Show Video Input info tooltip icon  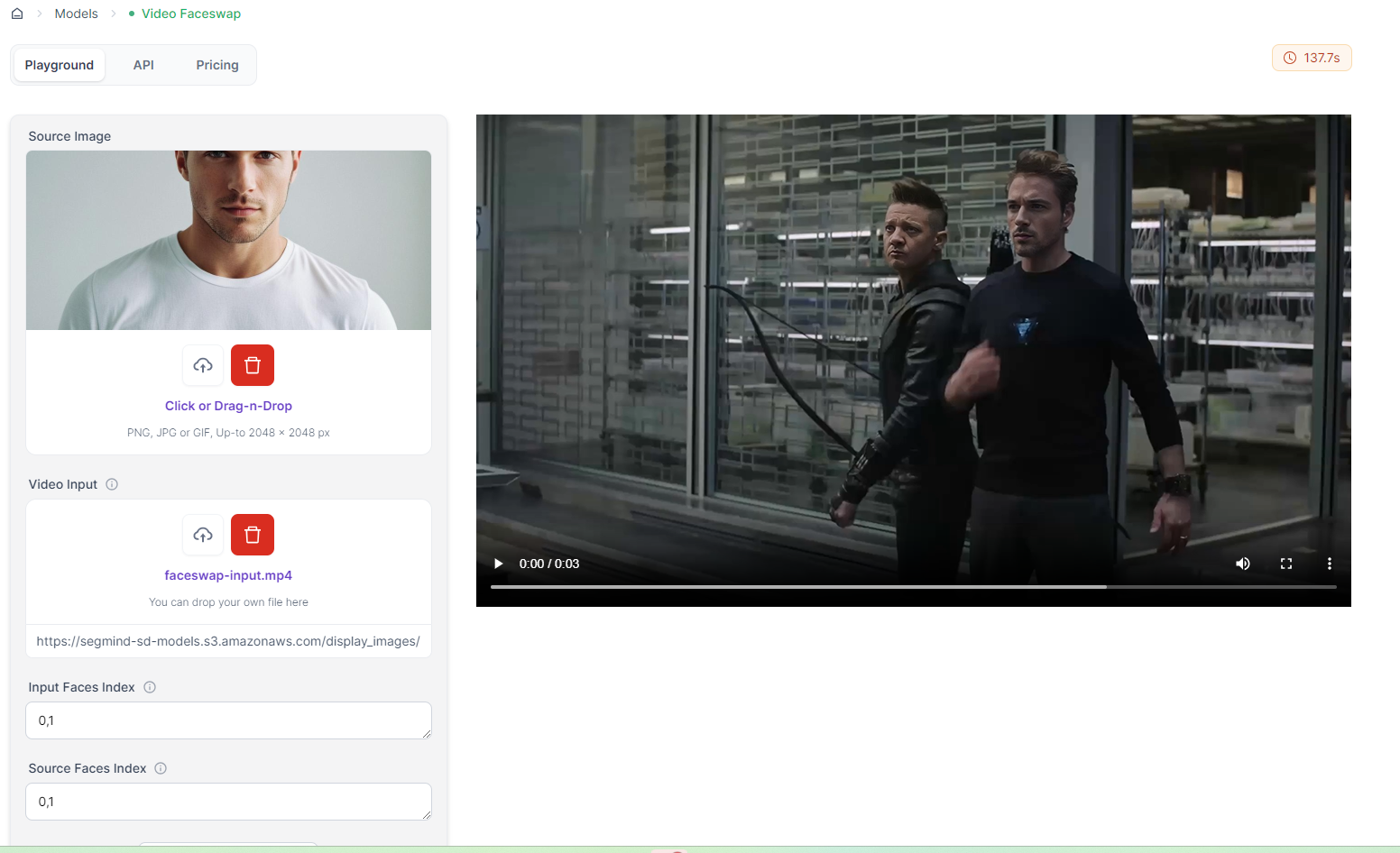pyautogui.click(x=112, y=484)
